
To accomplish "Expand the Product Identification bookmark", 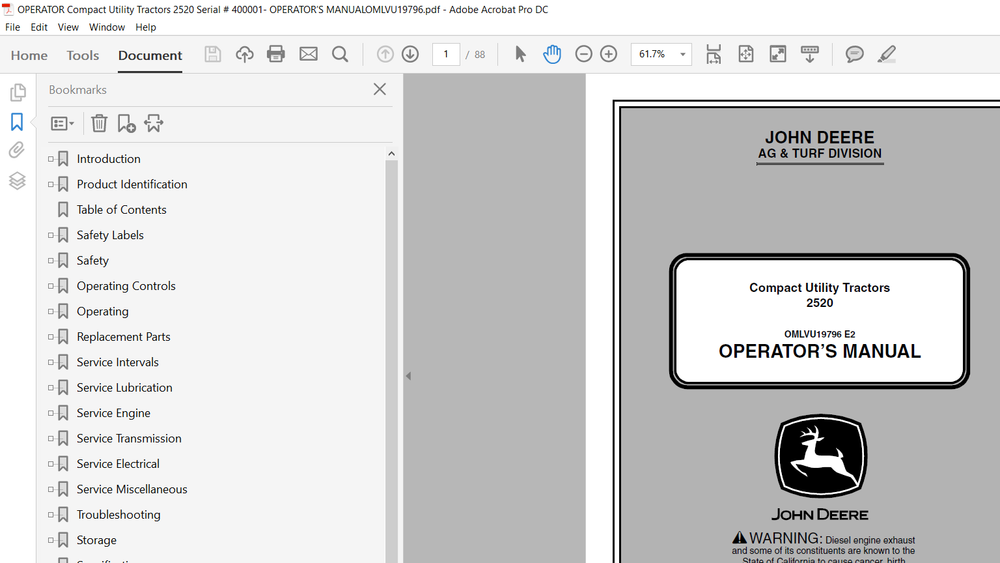I will [x=51, y=184].
